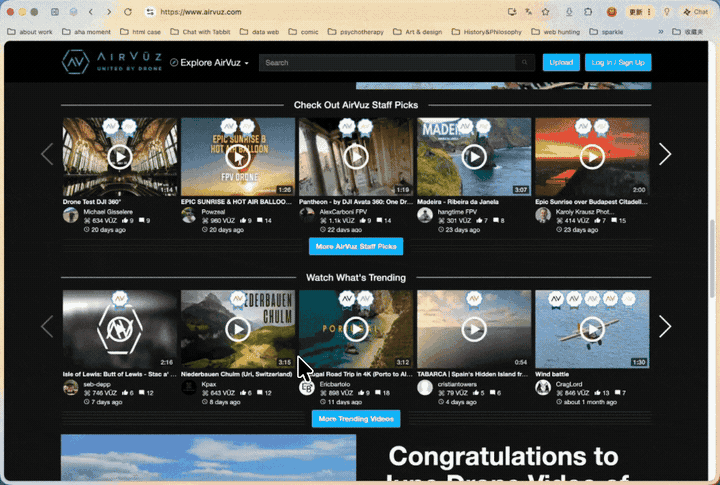The width and height of the screenshot is (720, 485).
Task: Click the Wind battle title link
Action: tap(552, 374)
